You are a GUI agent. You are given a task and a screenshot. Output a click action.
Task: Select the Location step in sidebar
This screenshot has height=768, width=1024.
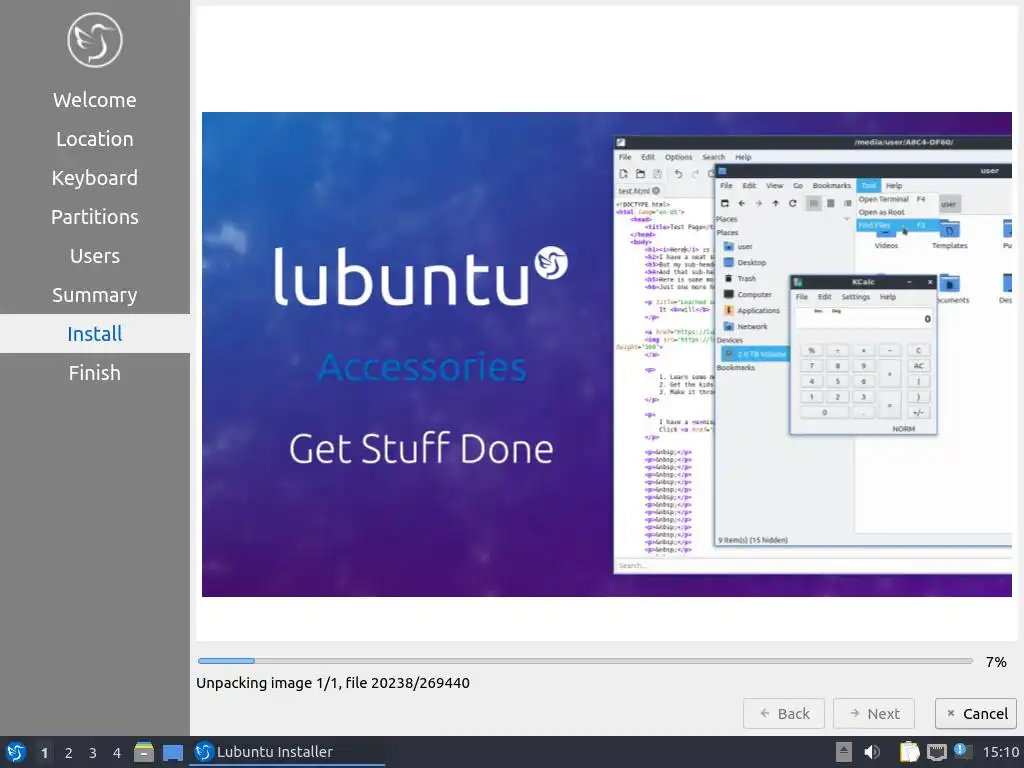point(95,139)
